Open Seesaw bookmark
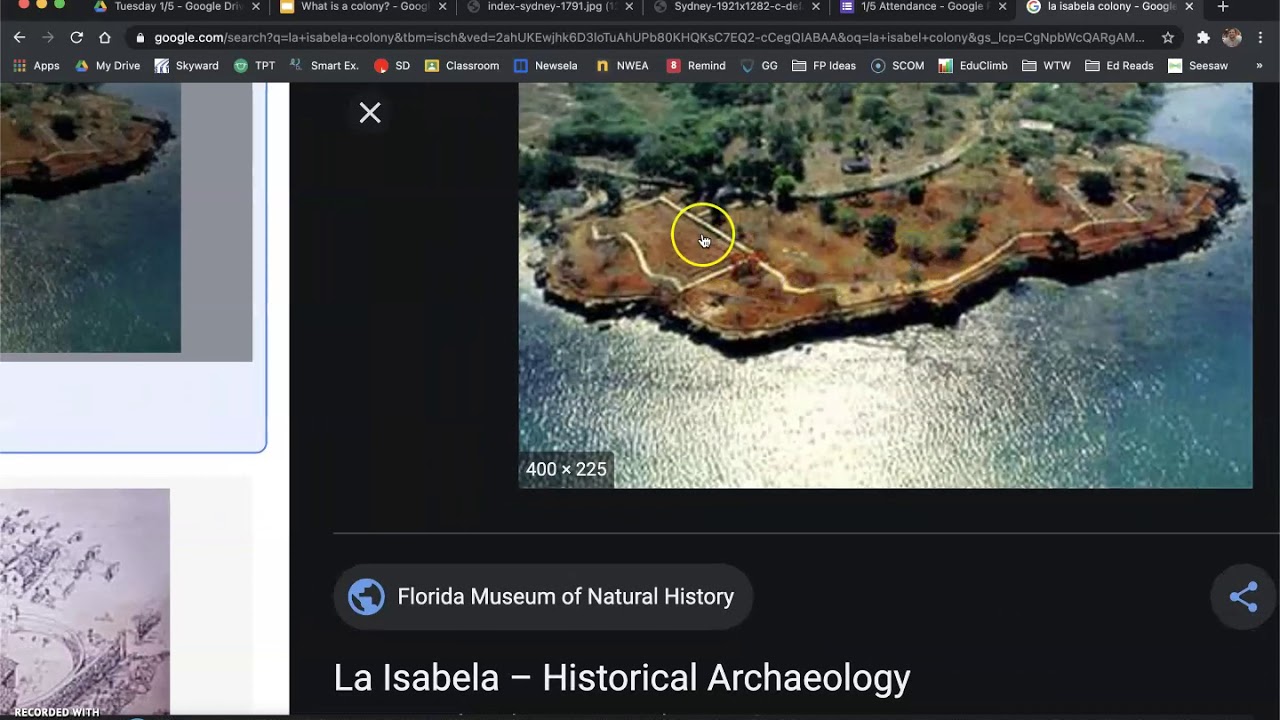Viewport: 1280px width, 720px height. tap(1198, 66)
